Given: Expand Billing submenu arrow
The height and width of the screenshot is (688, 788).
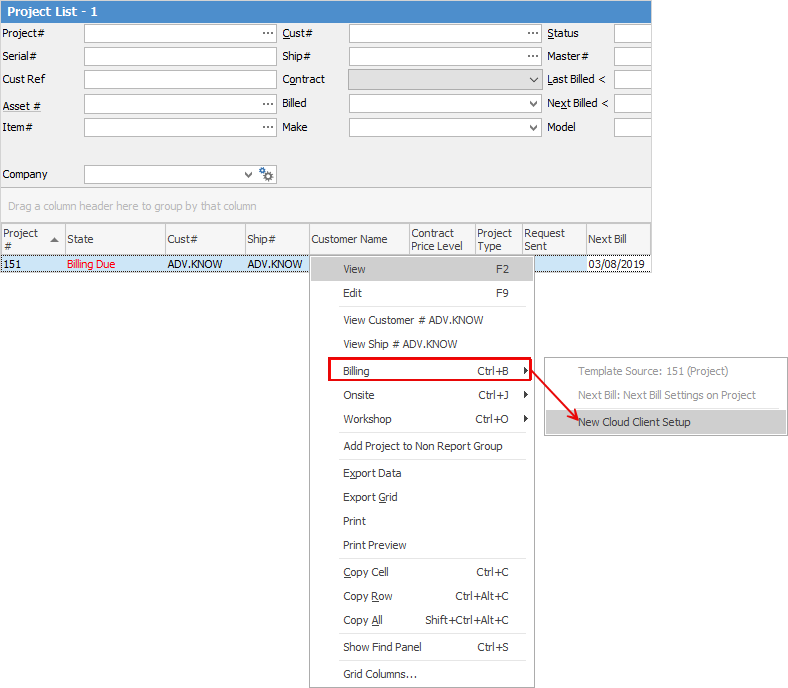Looking at the screenshot, I should (x=526, y=371).
